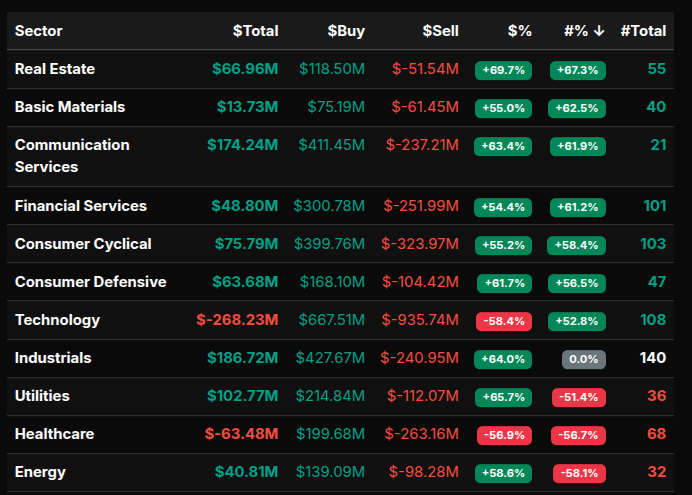This screenshot has width=692, height=495.
Task: Click the green +58.6% badge for Energy
Action: [x=503, y=473]
